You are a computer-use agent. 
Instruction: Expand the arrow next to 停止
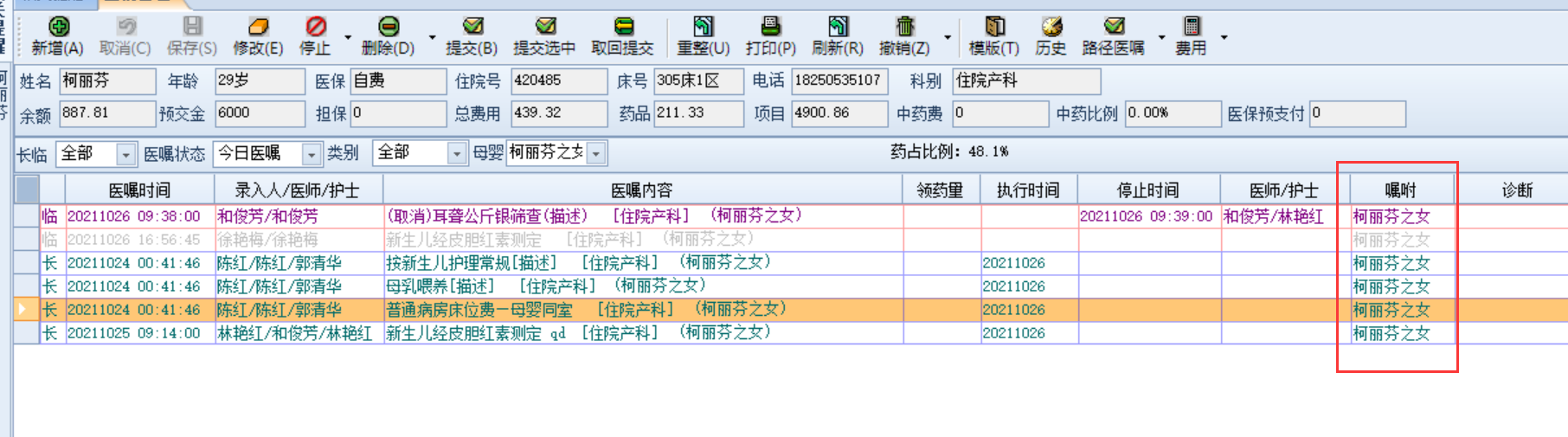click(348, 37)
